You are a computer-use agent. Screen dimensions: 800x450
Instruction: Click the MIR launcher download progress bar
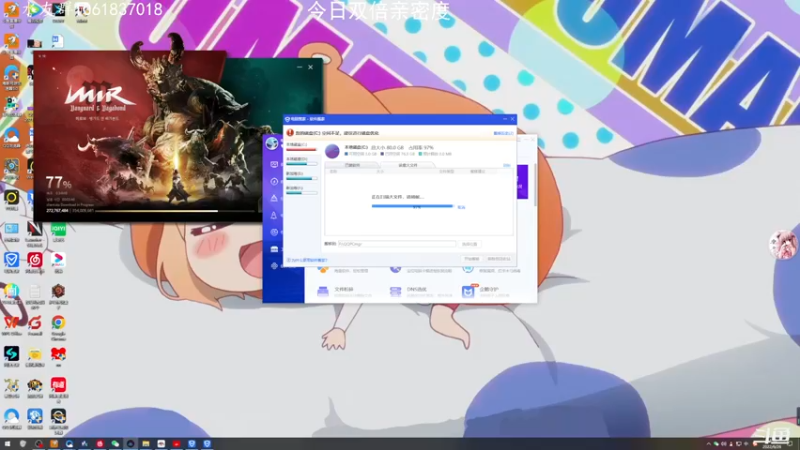(x=174, y=211)
